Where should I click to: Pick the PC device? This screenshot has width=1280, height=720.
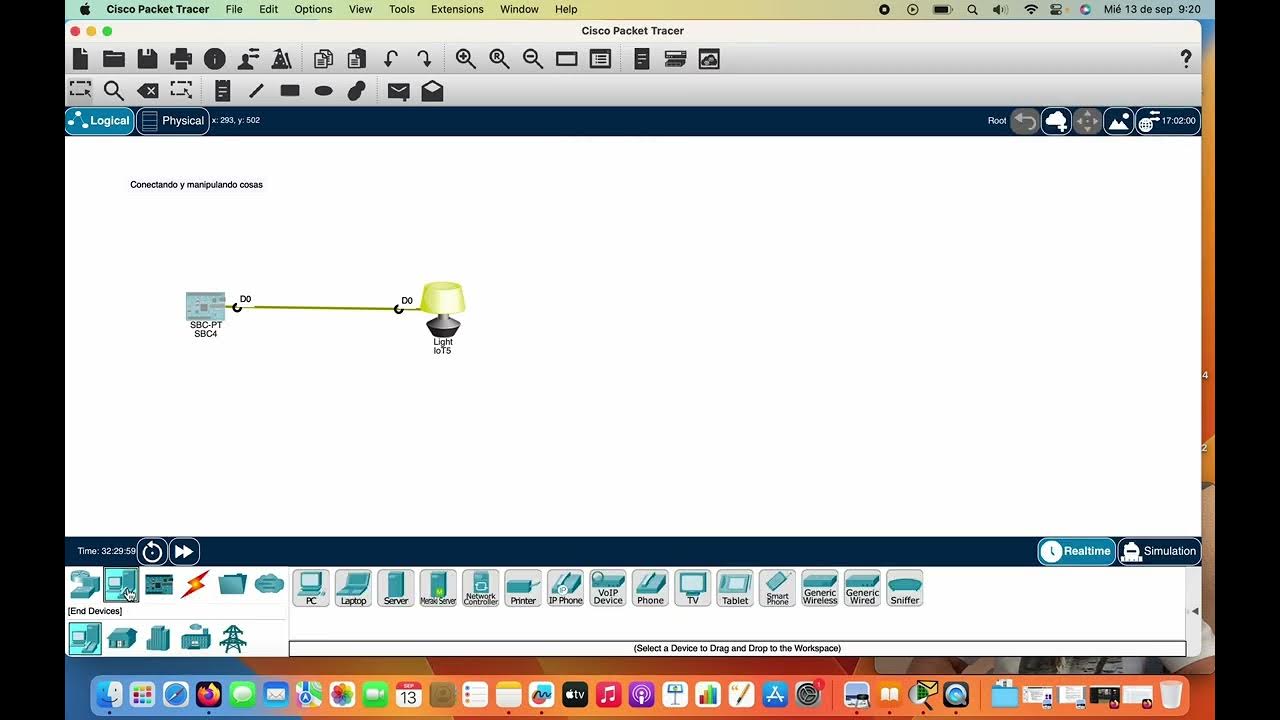311,588
